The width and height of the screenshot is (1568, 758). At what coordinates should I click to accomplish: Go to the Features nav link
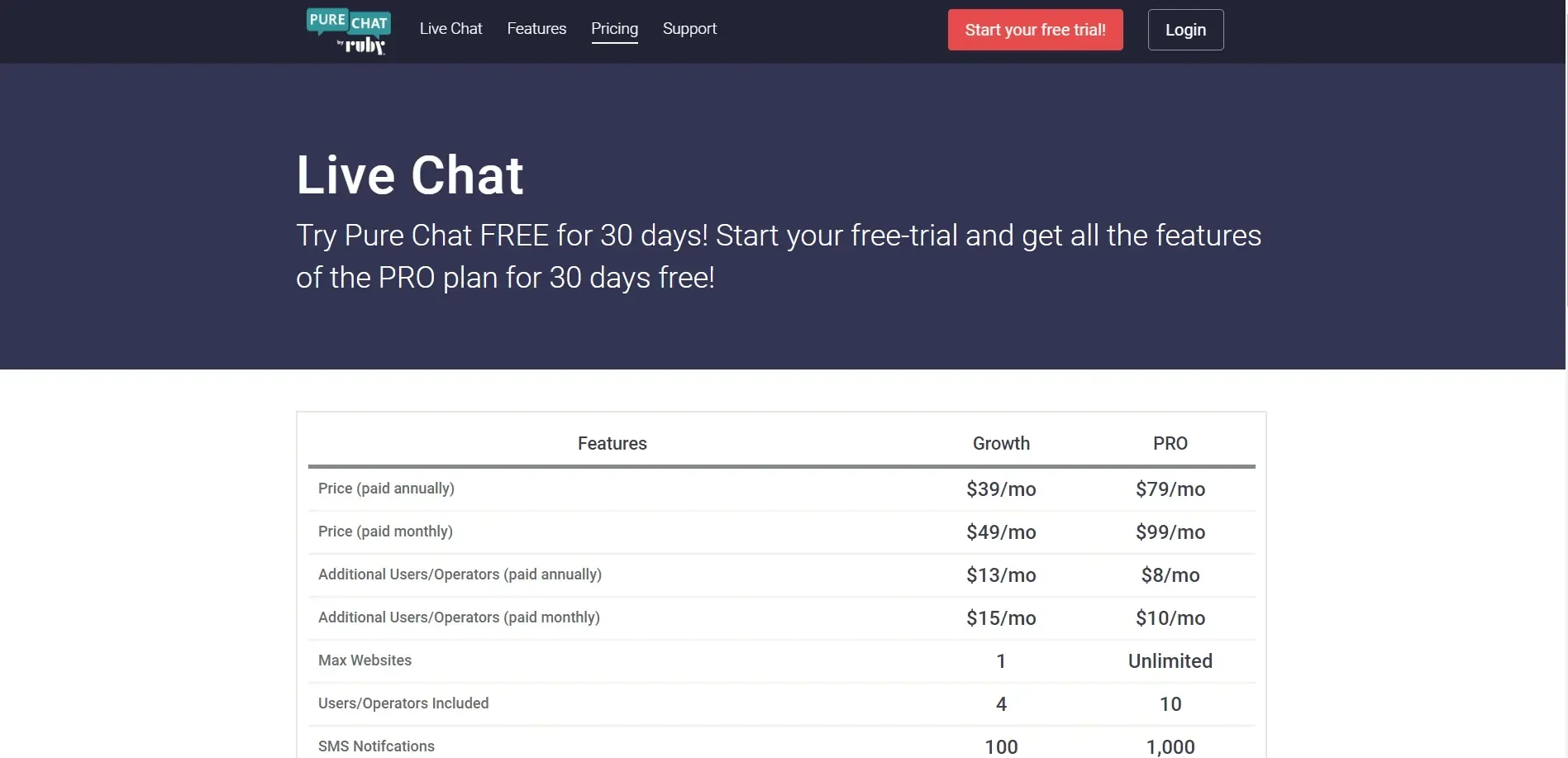tap(536, 29)
